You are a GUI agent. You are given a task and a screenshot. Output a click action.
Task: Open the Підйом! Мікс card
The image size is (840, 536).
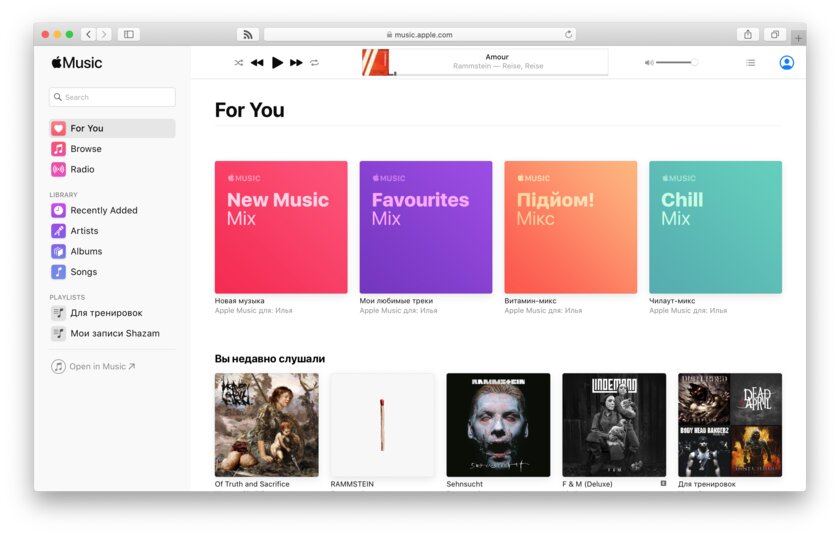pyautogui.click(x=571, y=227)
